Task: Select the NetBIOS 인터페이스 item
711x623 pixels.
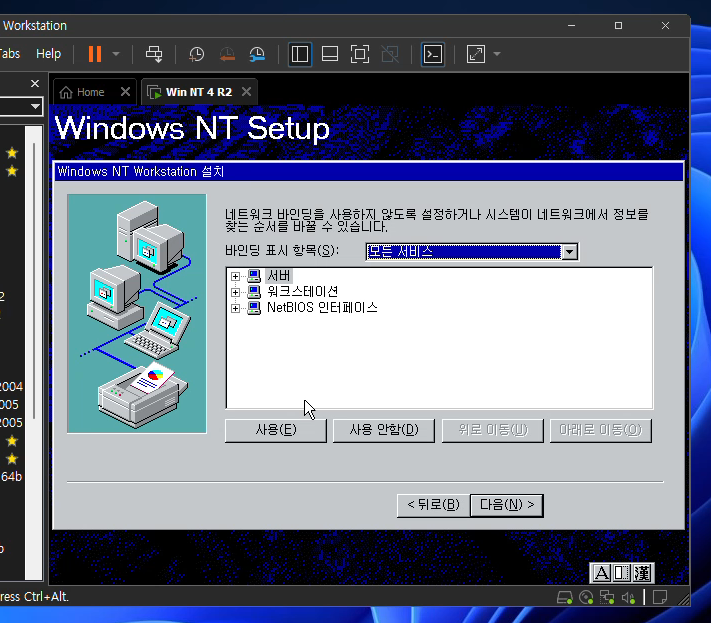Action: coord(322,307)
